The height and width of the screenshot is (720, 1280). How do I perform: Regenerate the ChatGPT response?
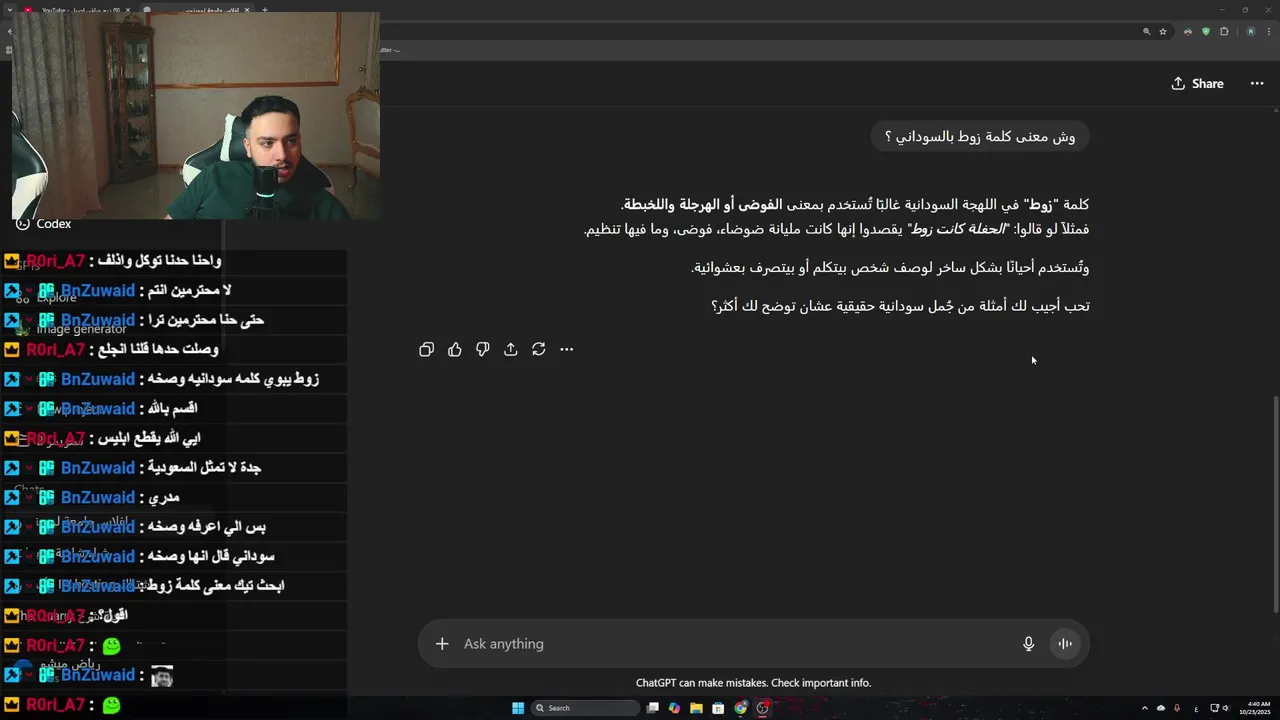539,349
